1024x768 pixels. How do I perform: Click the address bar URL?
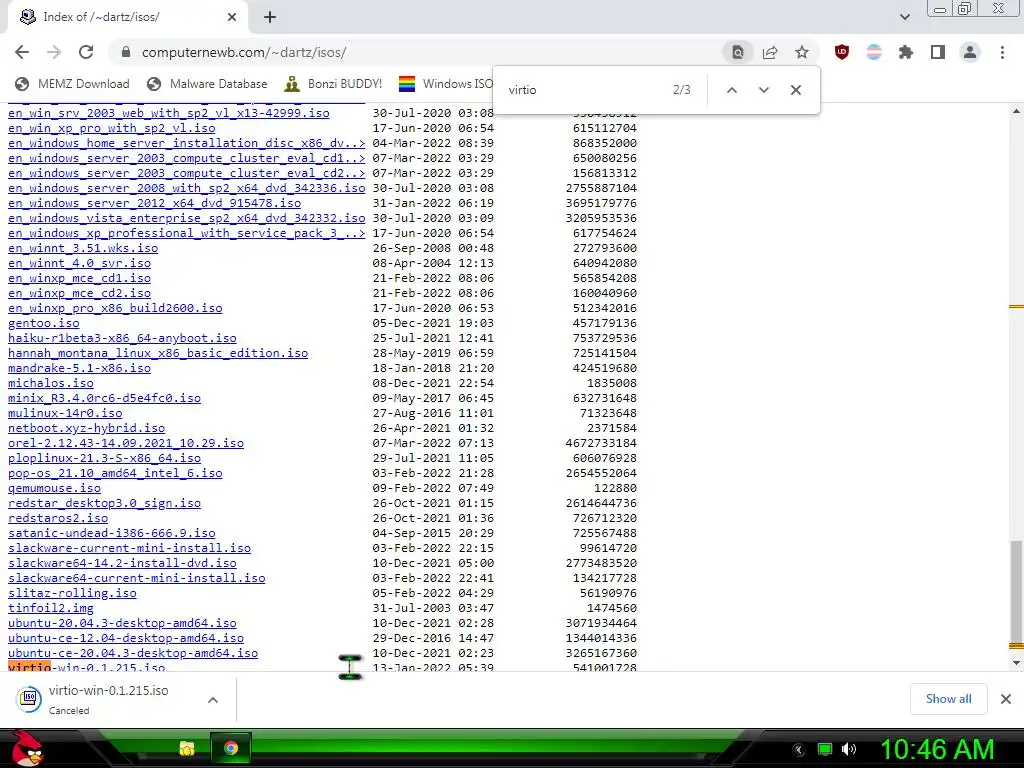pyautogui.click(x=244, y=52)
